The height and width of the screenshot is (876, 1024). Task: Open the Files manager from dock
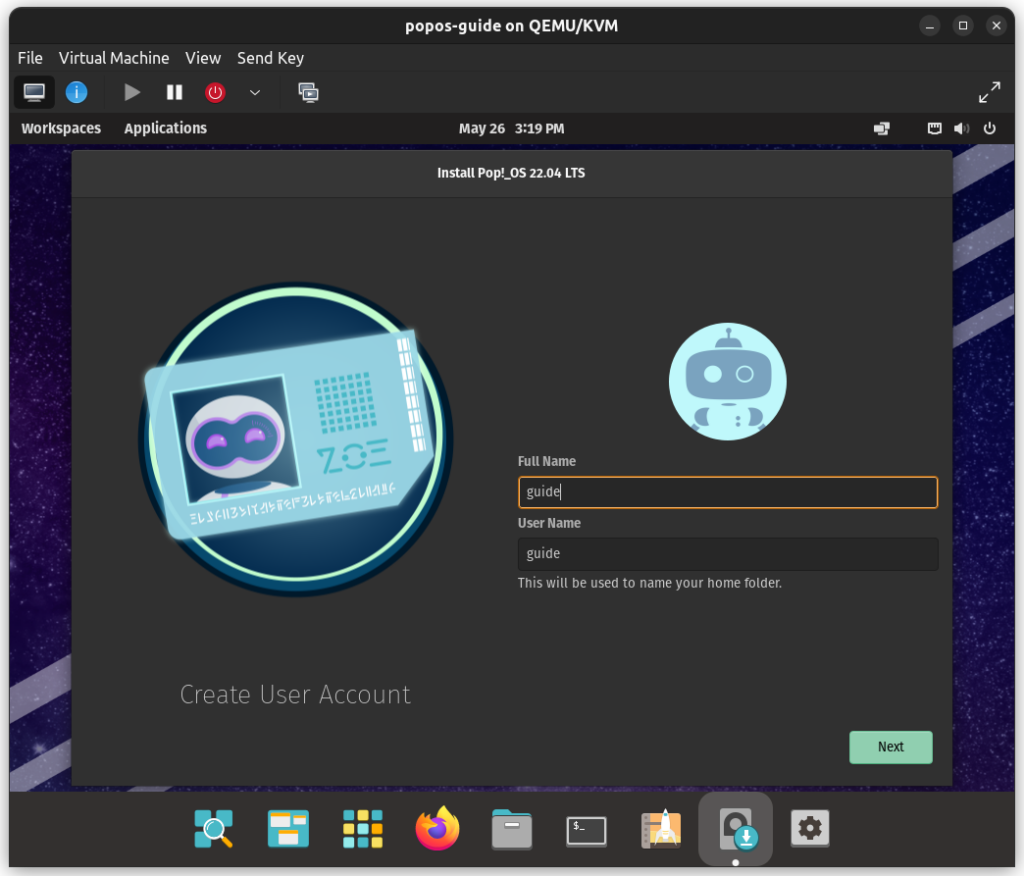click(x=511, y=828)
